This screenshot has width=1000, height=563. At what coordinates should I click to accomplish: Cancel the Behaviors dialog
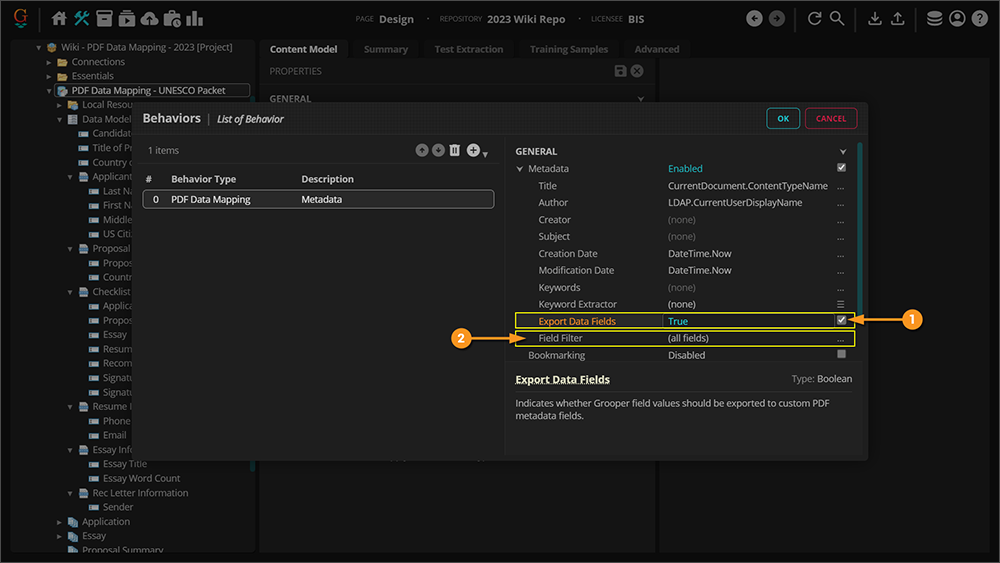[x=830, y=118]
